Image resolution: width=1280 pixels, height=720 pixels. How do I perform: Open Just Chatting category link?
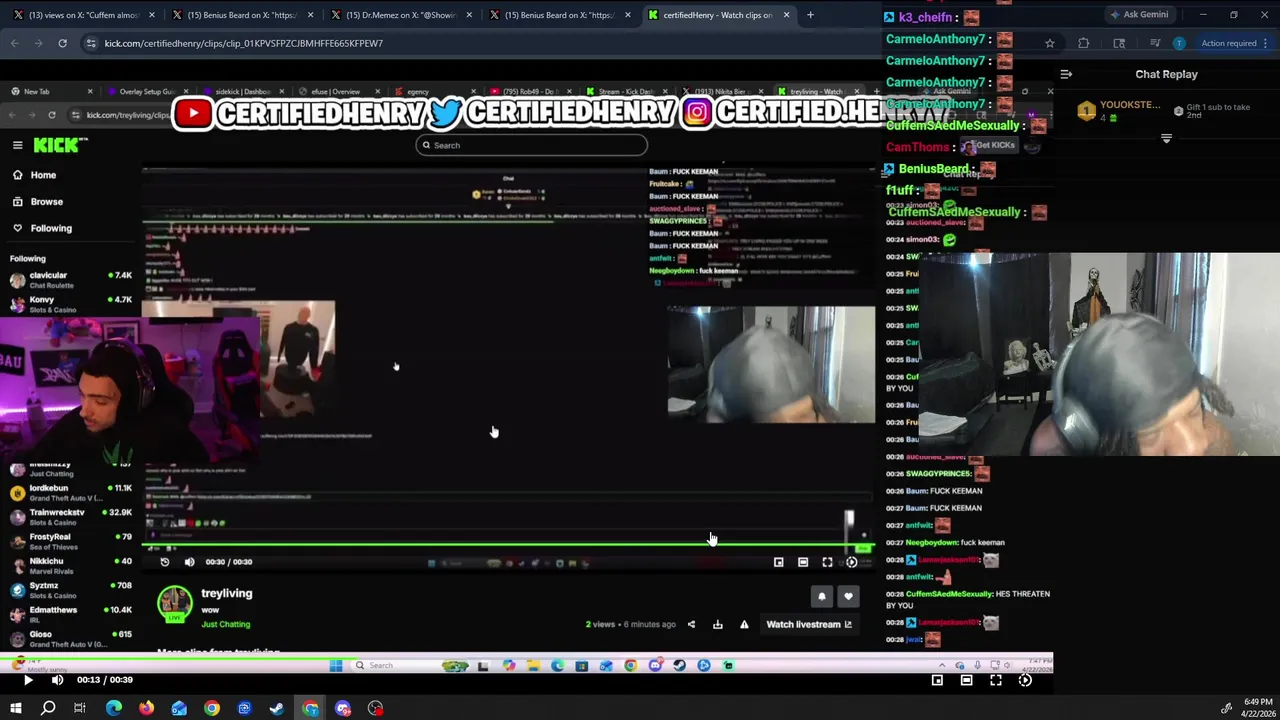click(225, 625)
